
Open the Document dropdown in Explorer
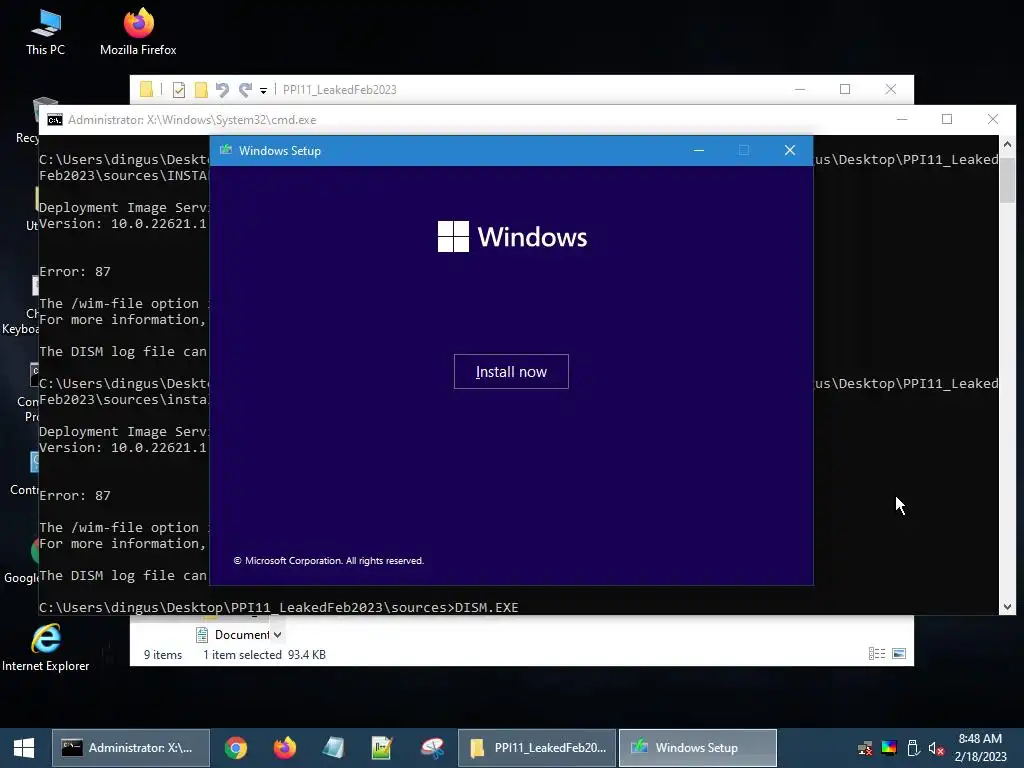(278, 635)
